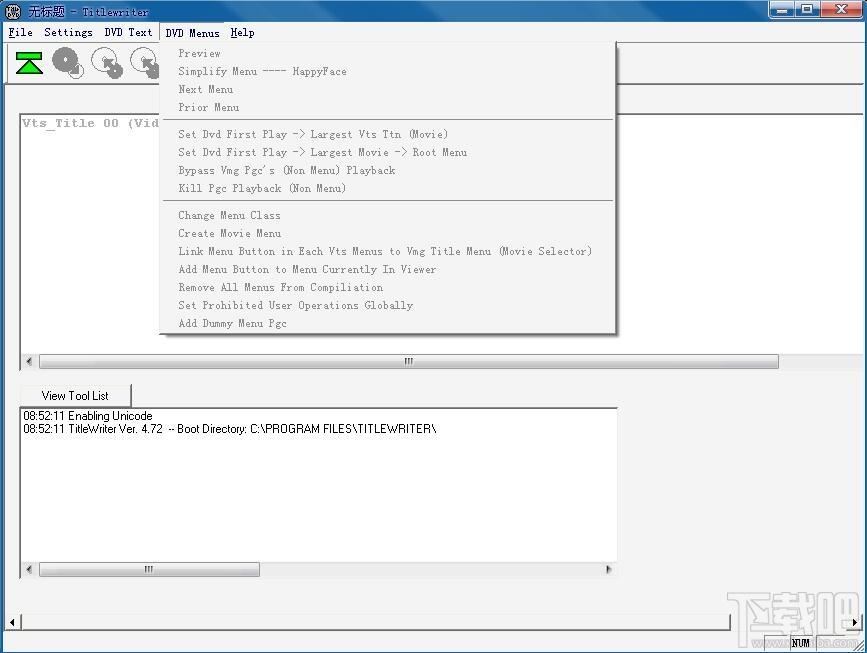Open the Help menu
The height and width of the screenshot is (653, 867).
pos(242,33)
